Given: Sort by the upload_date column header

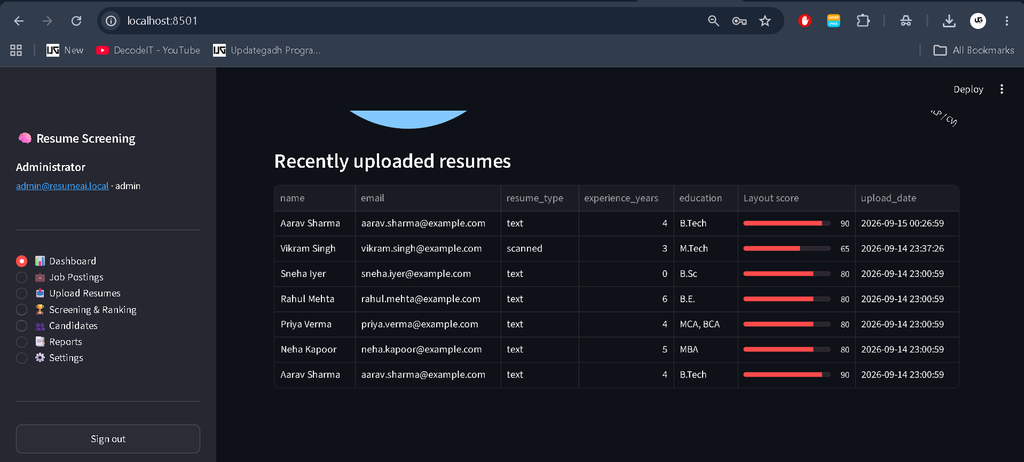Looking at the screenshot, I should [x=907, y=198].
